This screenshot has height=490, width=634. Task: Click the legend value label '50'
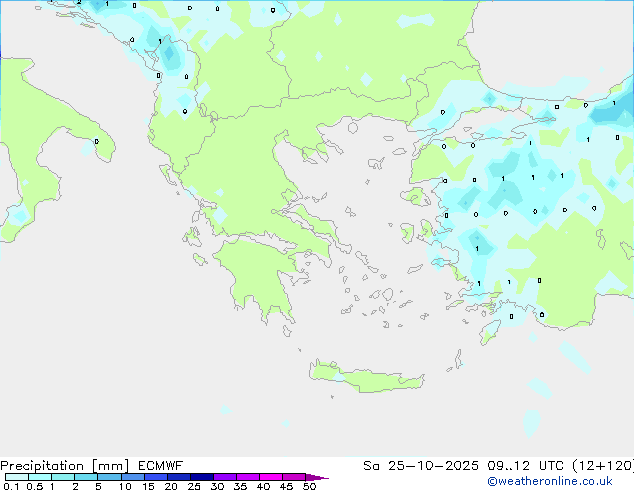point(309,486)
